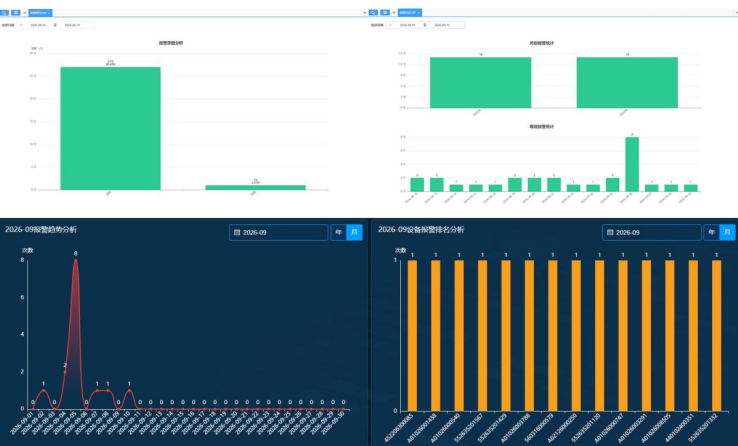
Task: Click the trend-line point with value 2
Action: click(x=65, y=372)
